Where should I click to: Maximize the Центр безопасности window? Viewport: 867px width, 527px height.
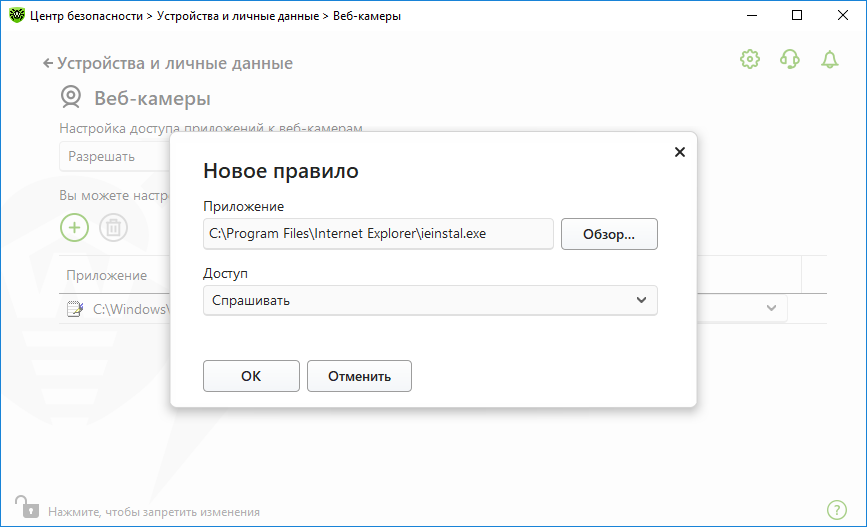coord(797,15)
